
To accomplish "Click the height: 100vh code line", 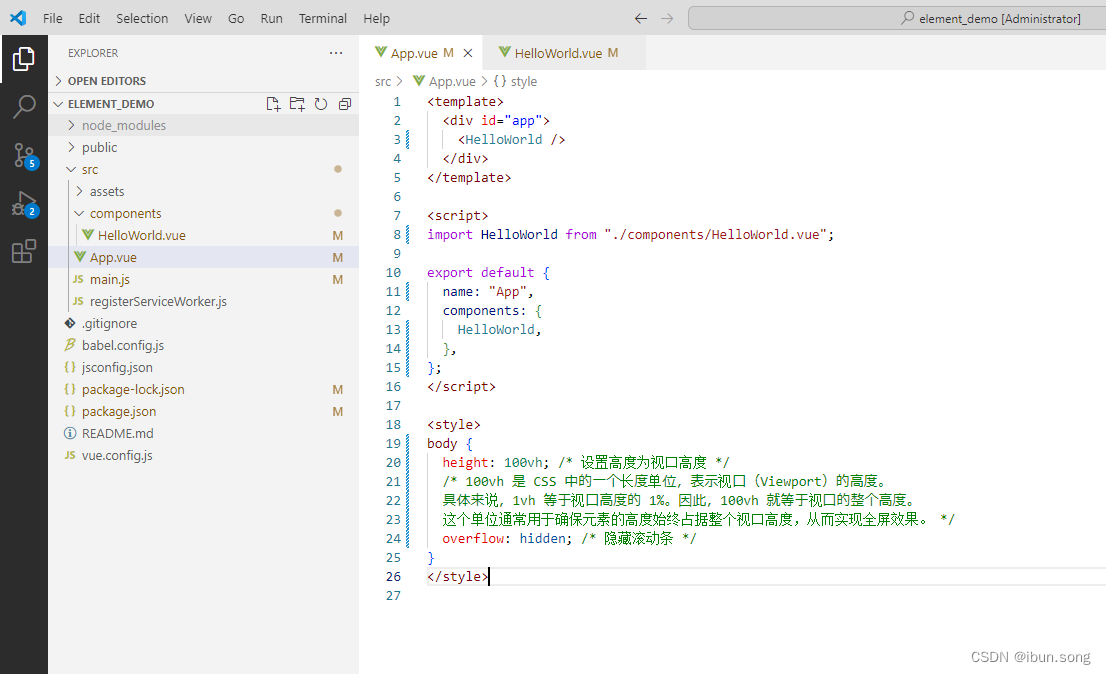I will pos(585,462).
